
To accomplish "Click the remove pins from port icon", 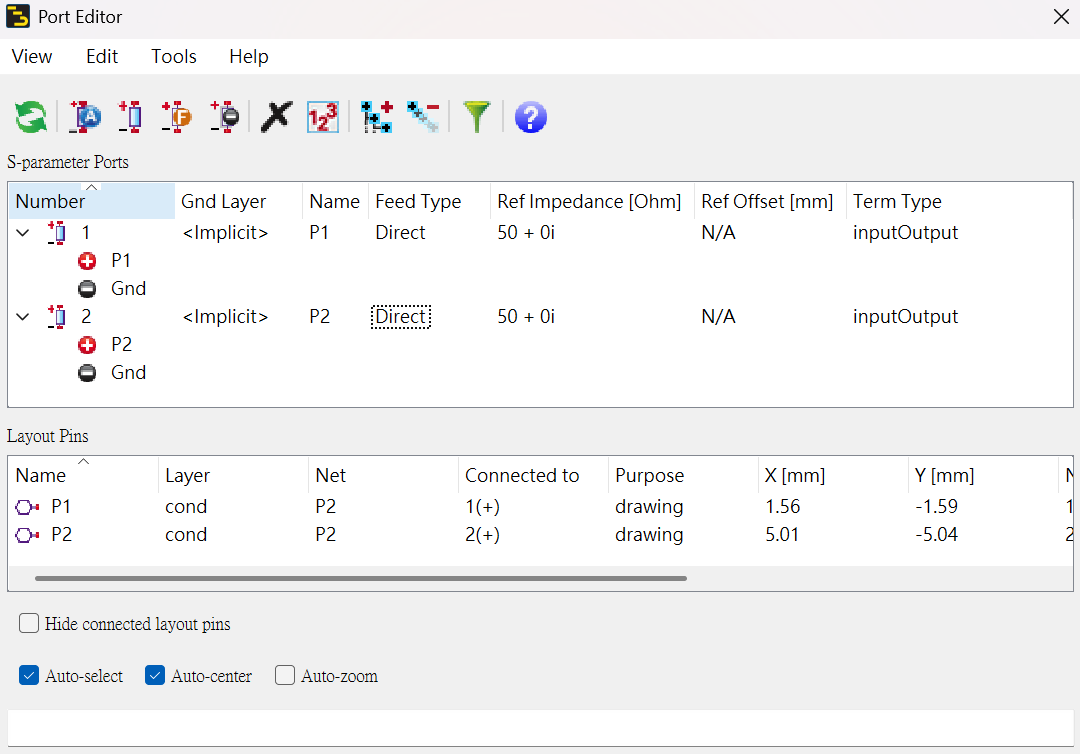I will [423, 116].
